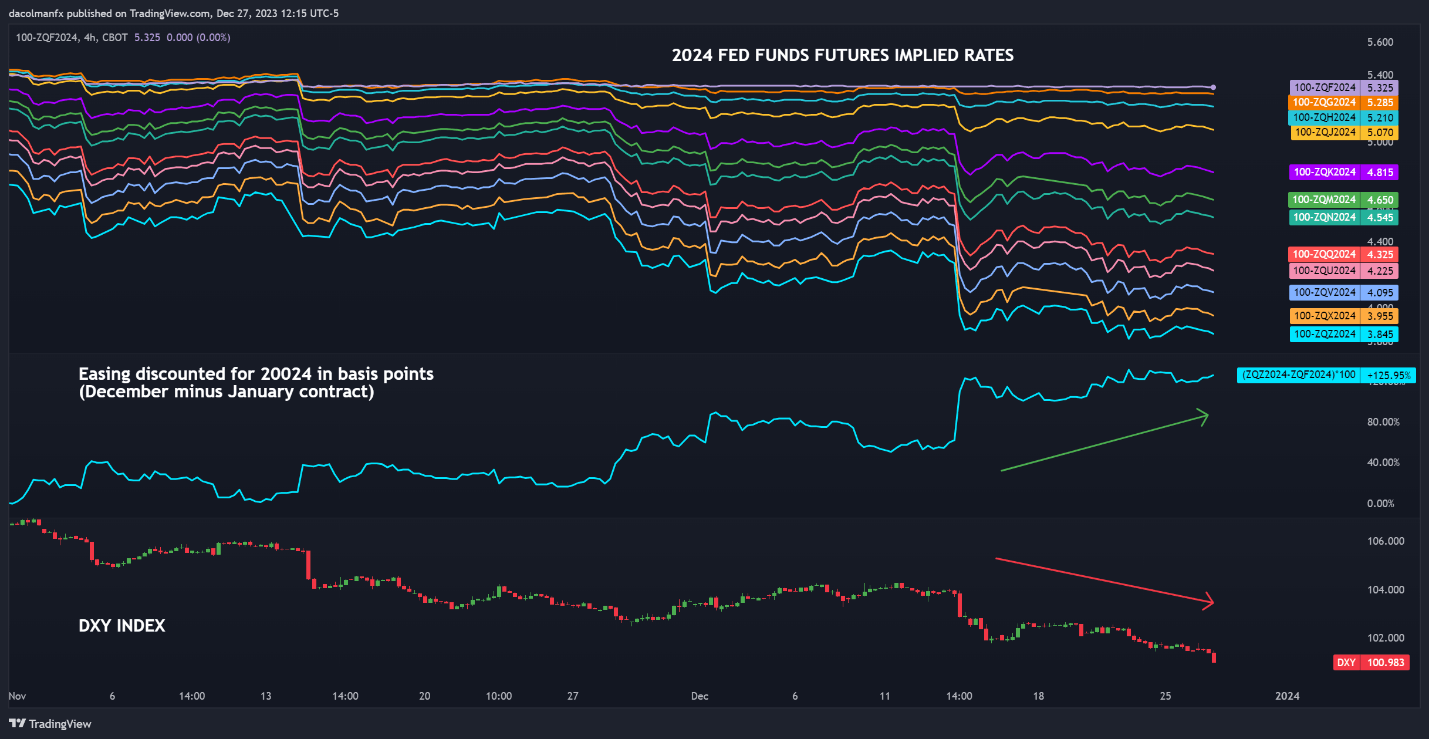The height and width of the screenshot is (739, 1429).
Task: Click the 2024 label on time axis
Action: (x=1288, y=695)
